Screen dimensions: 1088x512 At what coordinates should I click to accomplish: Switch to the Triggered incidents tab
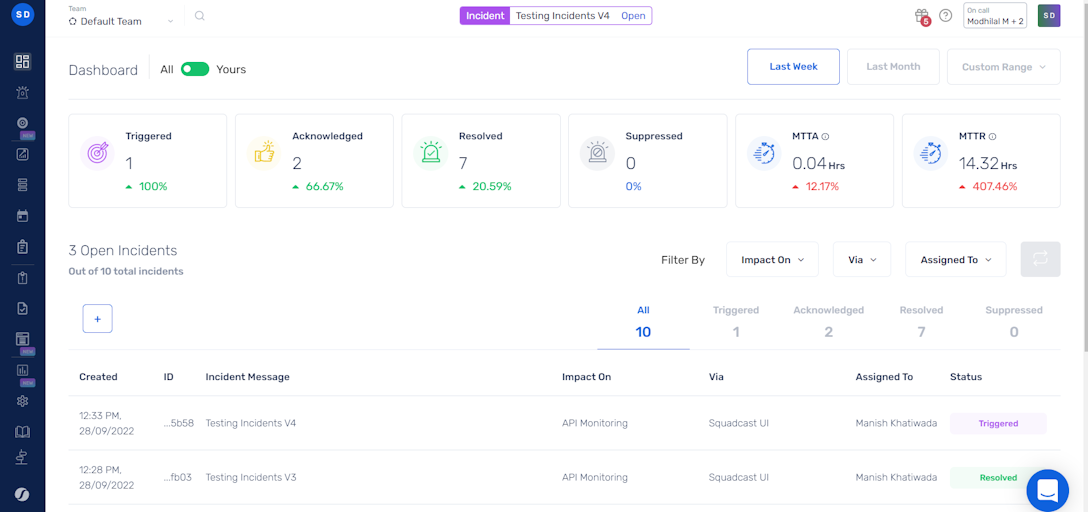click(736, 321)
